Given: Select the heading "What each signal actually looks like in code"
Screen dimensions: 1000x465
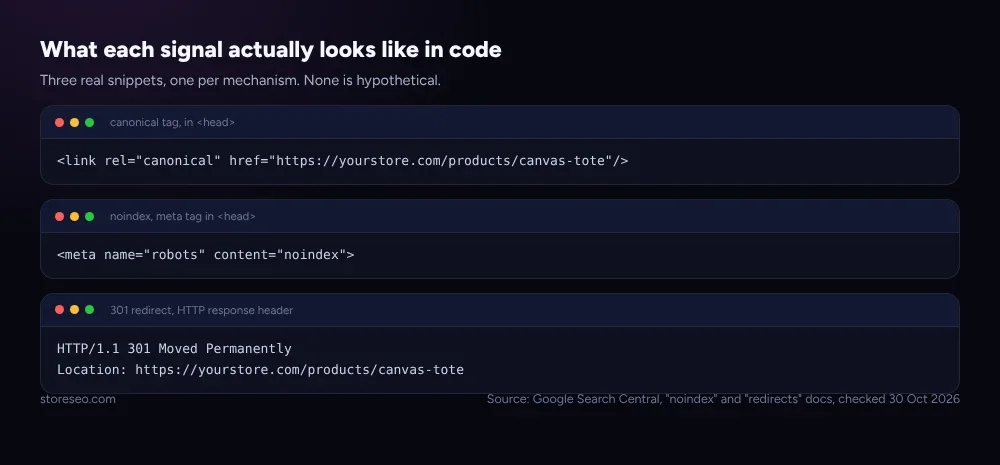Looking at the screenshot, I should pos(270,50).
